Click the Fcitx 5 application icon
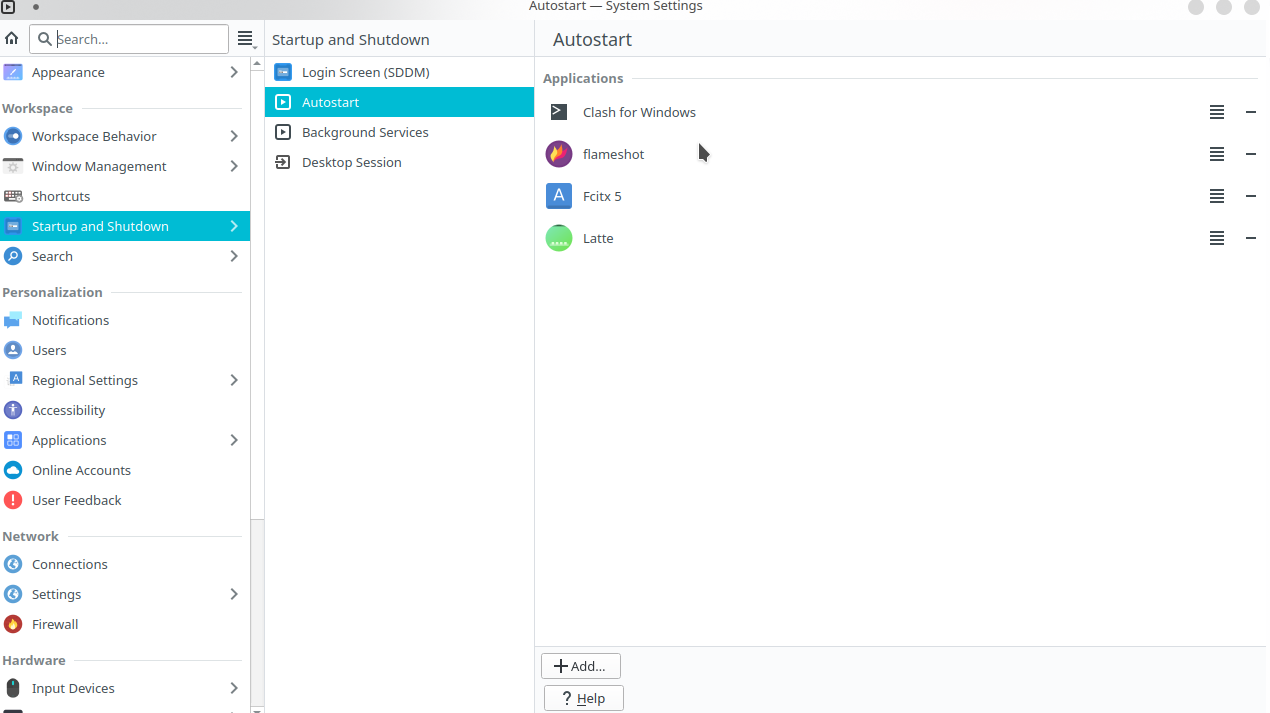Screen dimensions: 1270x713 pos(559,196)
